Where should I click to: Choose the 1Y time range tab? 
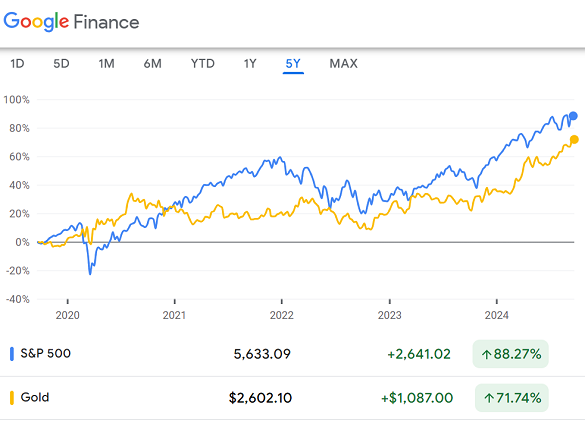tap(250, 63)
